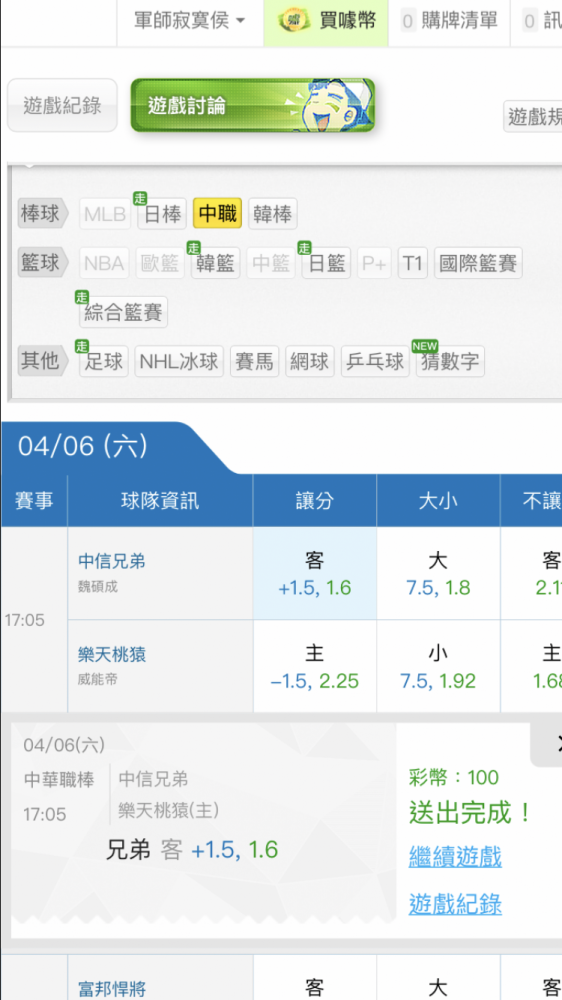Close the bet confirmation panel

coord(554,744)
